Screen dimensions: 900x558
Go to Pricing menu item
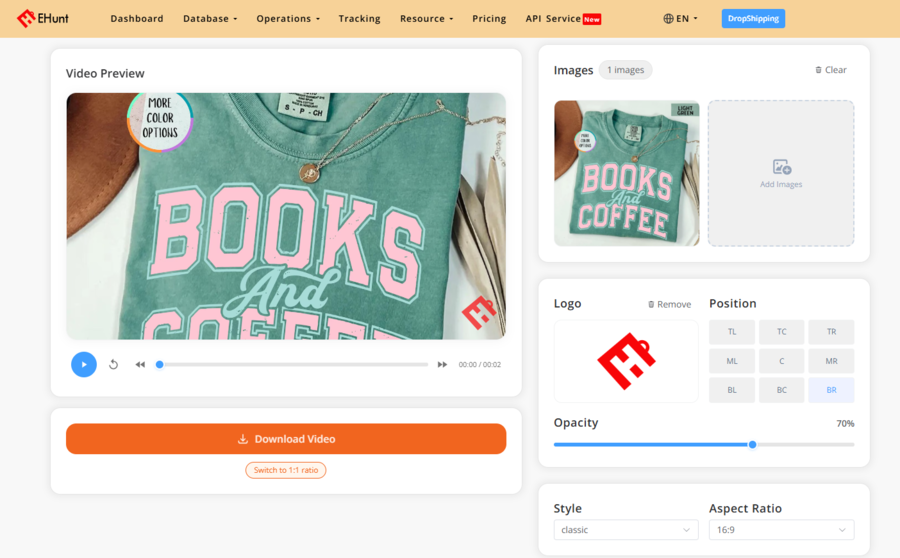pyautogui.click(x=489, y=18)
